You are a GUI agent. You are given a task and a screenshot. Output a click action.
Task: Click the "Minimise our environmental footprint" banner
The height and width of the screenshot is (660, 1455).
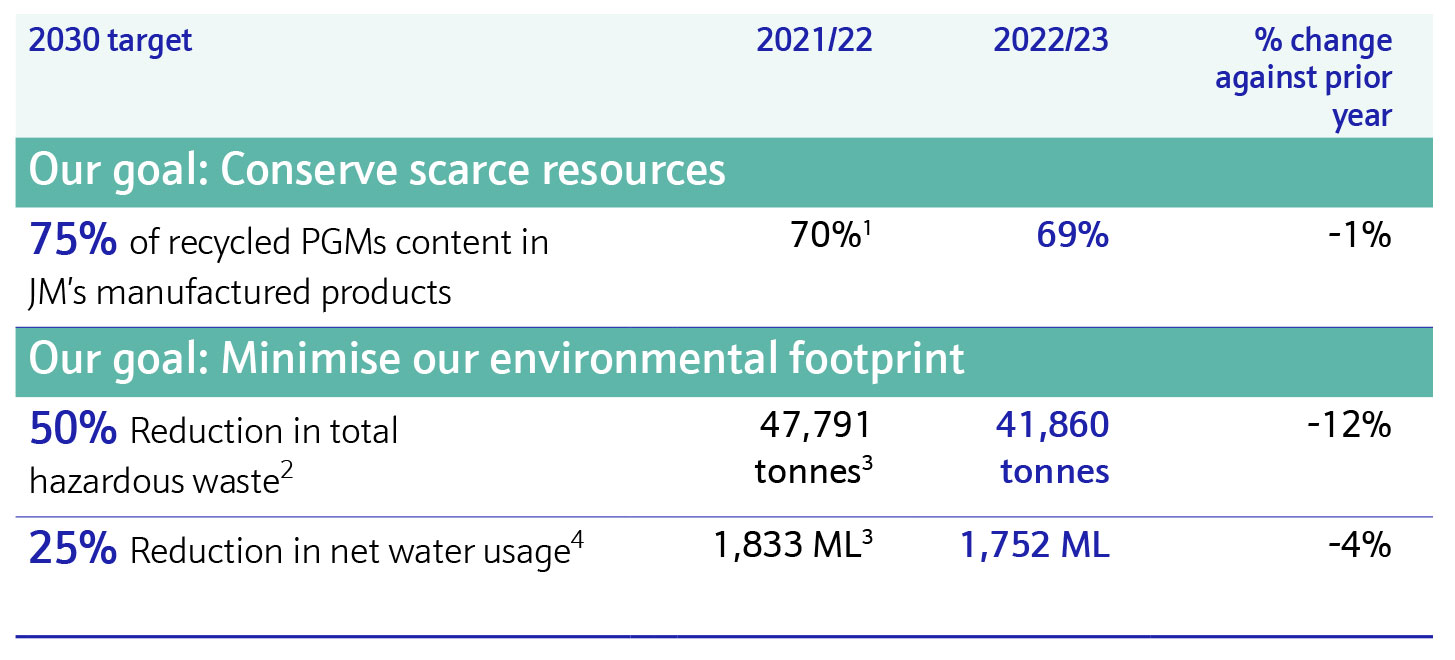(497, 359)
